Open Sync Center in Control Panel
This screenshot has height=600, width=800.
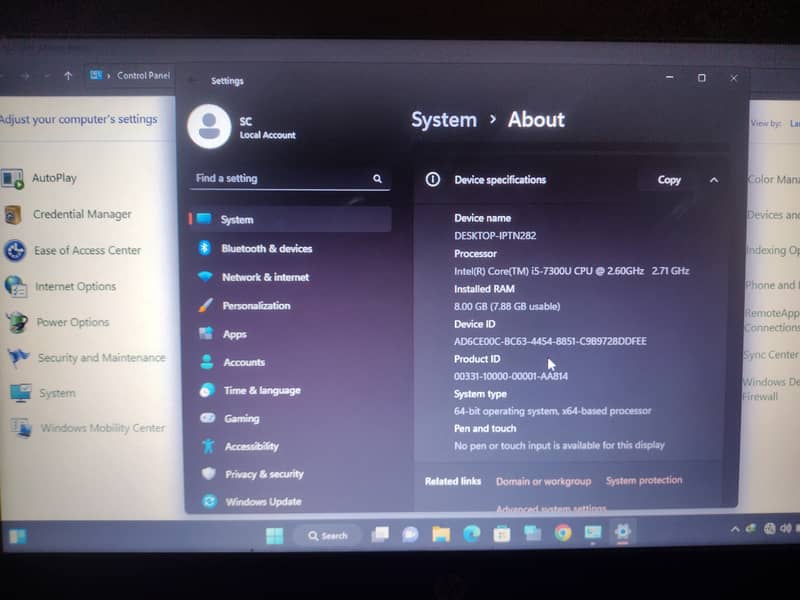(770, 355)
